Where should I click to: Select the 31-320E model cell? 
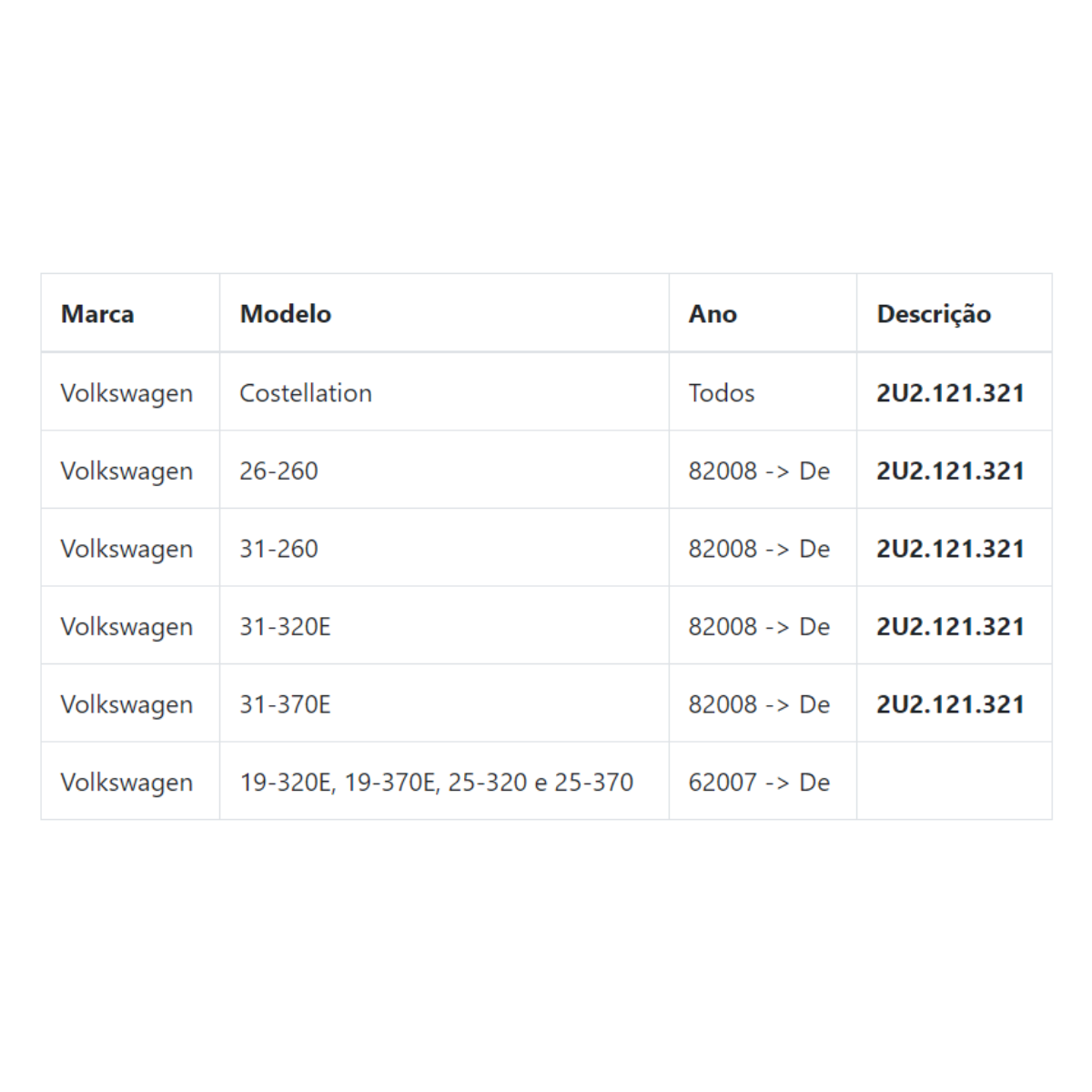(444, 626)
